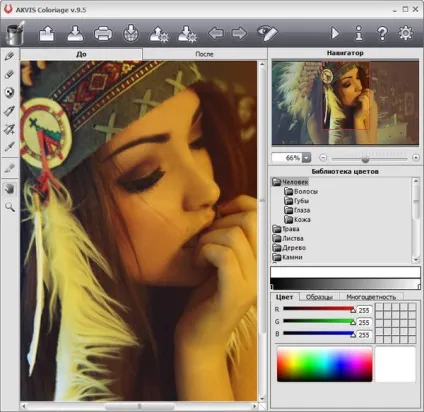Screen dimensions: 424x412
Task: Click the R red channel slider
Action: [x=319, y=309]
